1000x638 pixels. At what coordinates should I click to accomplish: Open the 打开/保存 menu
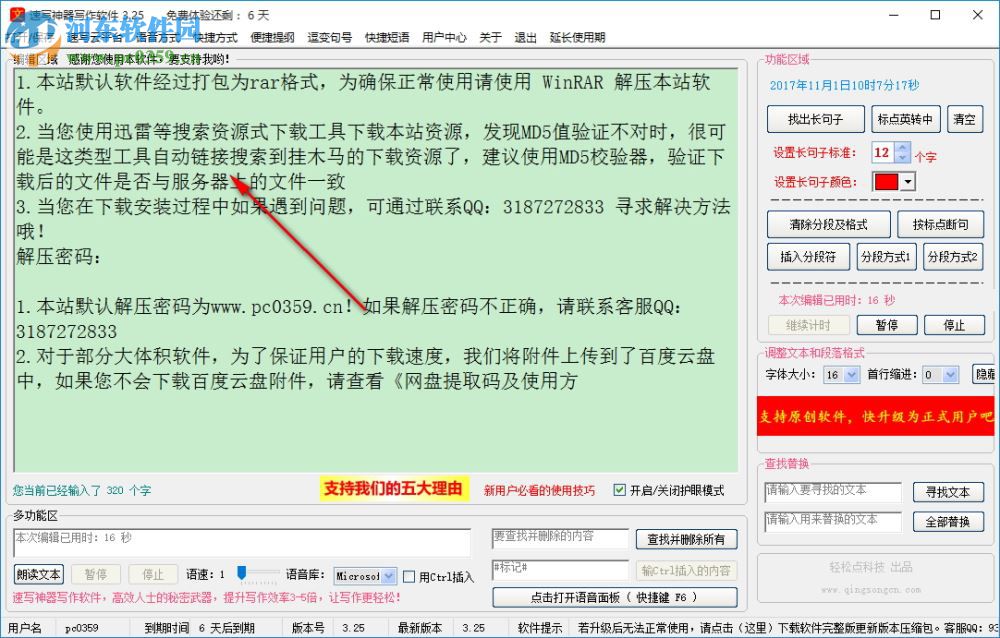click(30, 38)
